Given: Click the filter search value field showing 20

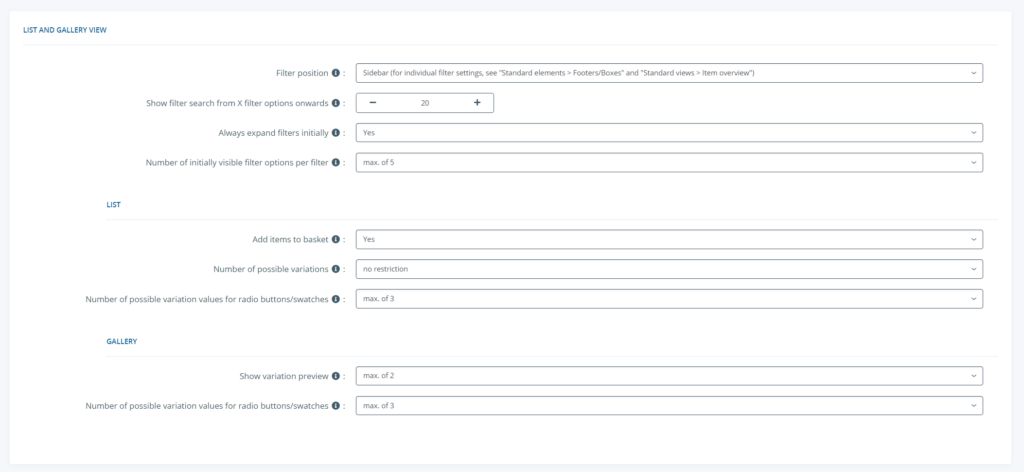Looking at the screenshot, I should click(424, 103).
